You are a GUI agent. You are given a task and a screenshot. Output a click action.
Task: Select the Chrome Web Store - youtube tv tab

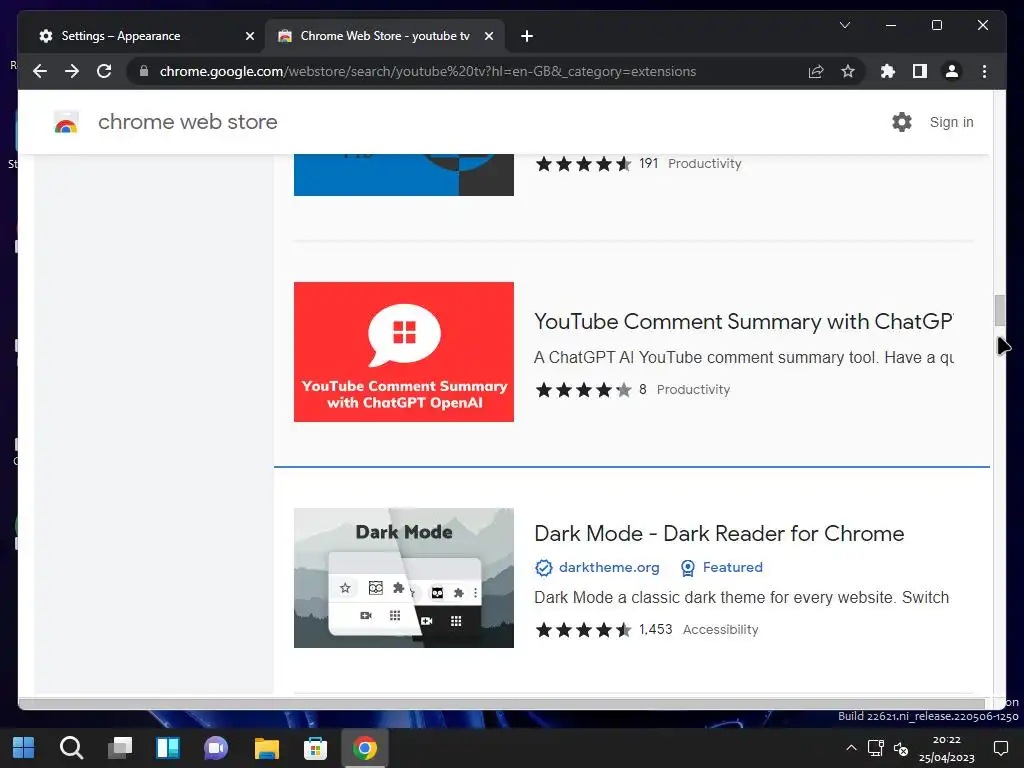[385, 36]
